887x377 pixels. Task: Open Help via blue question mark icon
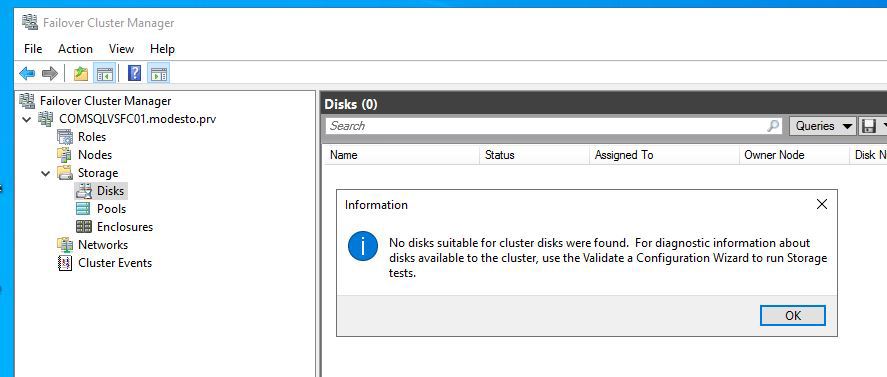coord(135,74)
